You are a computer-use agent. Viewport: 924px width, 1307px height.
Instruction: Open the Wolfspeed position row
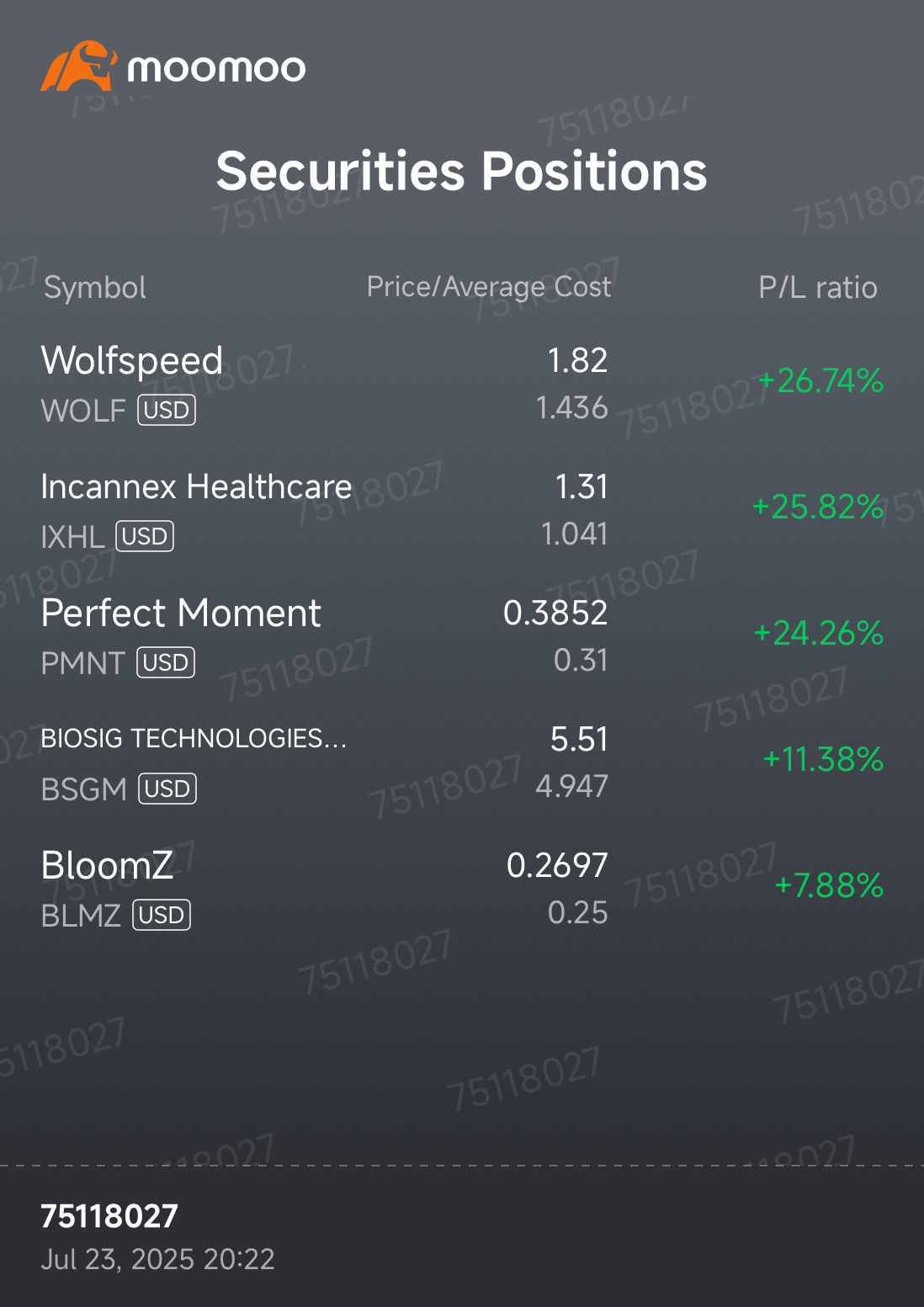click(x=462, y=384)
